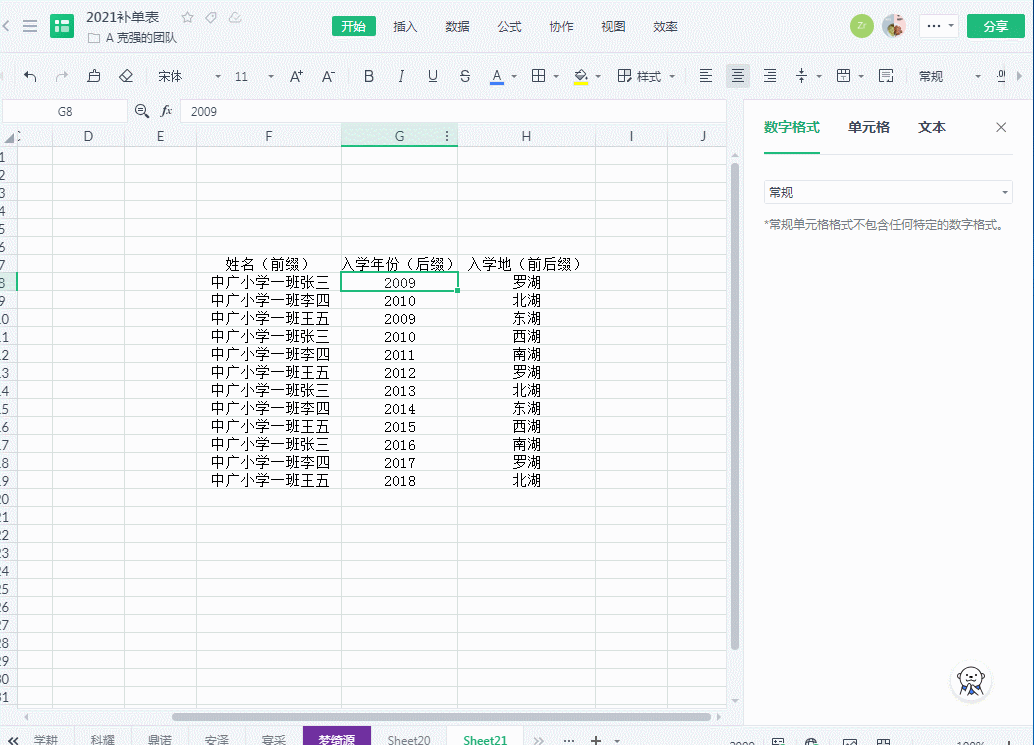Image resolution: width=1034 pixels, height=745 pixels.
Task: Toggle center alignment
Action: point(738,76)
